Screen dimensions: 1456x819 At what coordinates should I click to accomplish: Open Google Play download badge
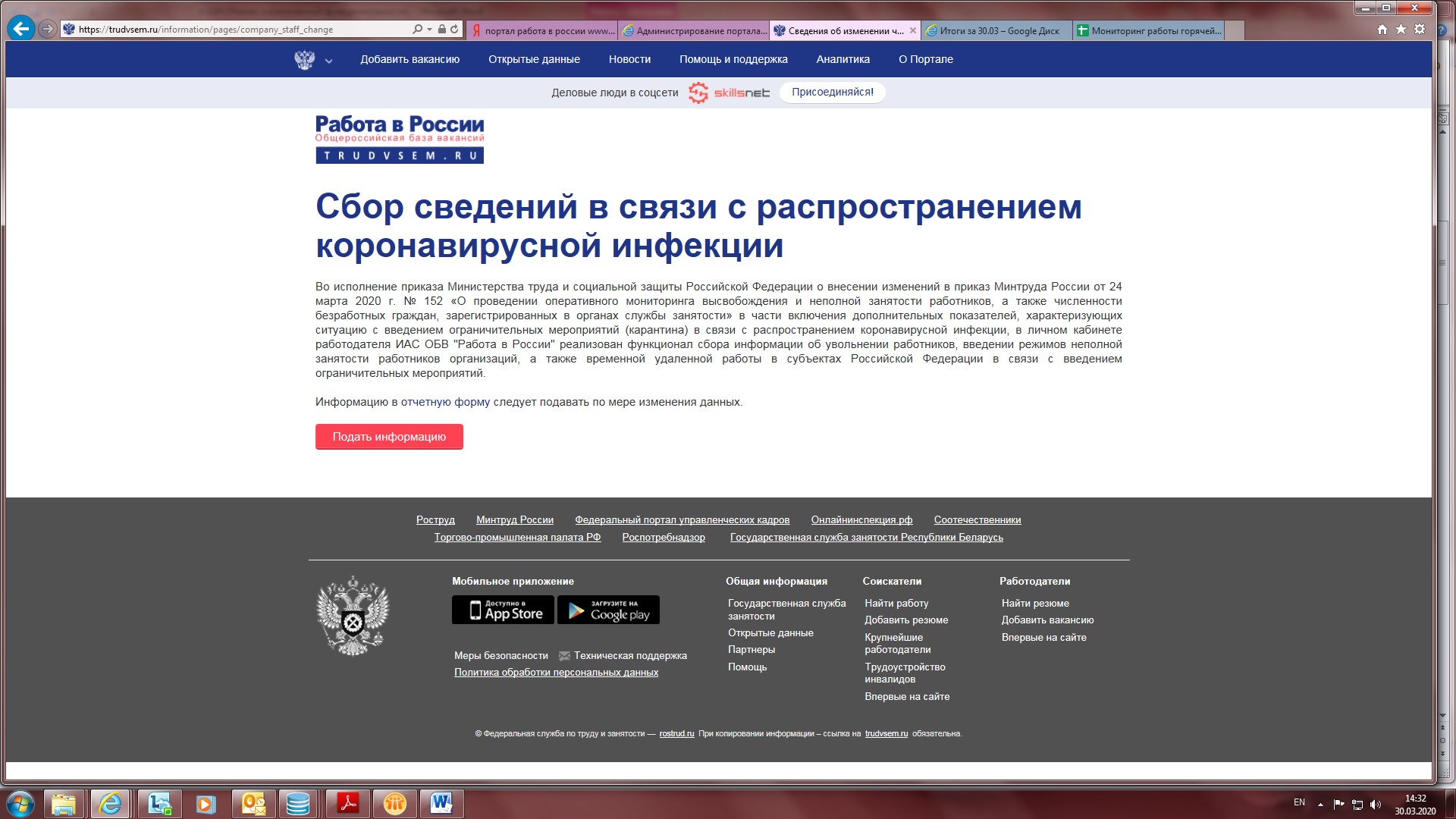608,610
